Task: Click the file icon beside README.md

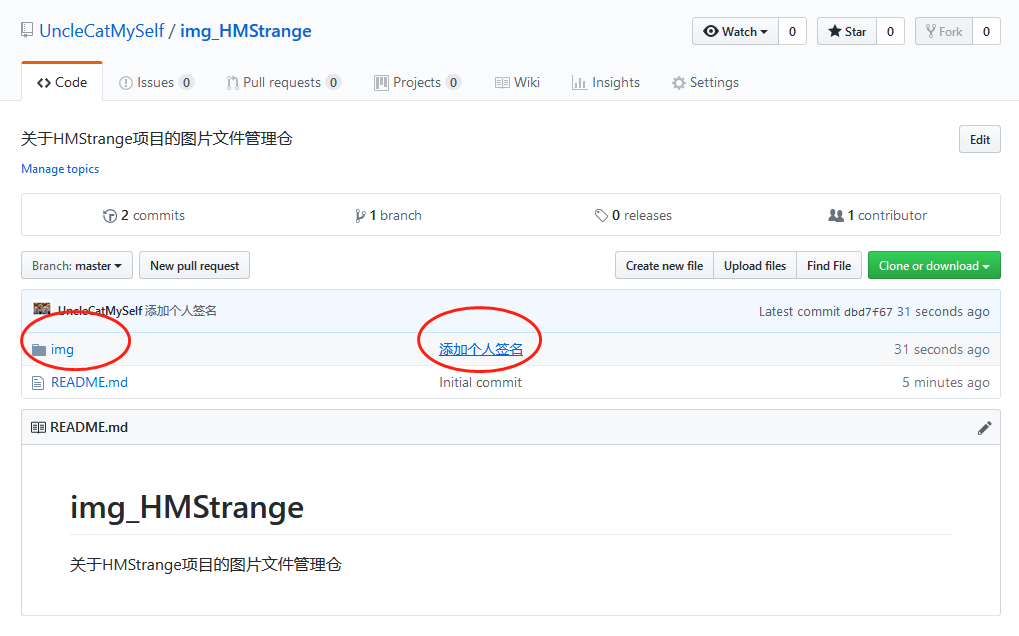Action: coord(38,383)
